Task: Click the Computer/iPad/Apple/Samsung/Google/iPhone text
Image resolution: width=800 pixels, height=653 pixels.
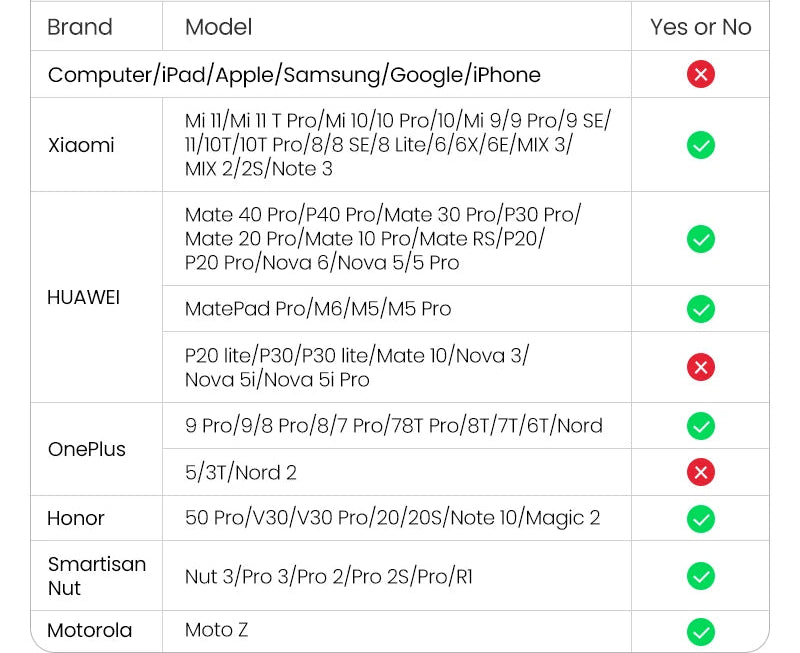Action: point(294,75)
